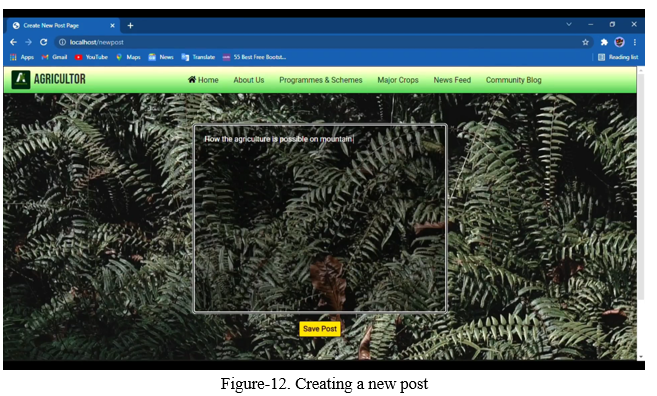
Task: Select the Create New Post Page tab
Action: (64, 26)
